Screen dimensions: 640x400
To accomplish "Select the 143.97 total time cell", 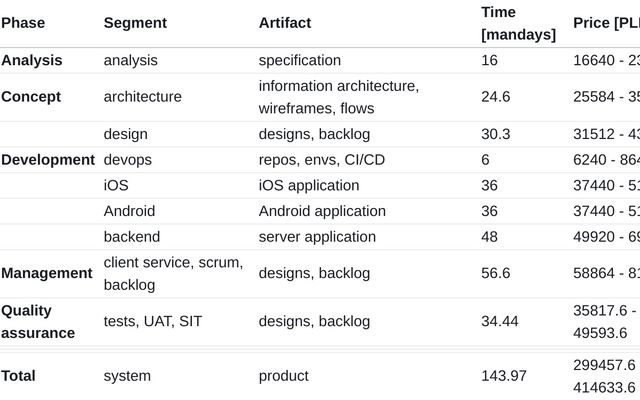I will coord(504,376).
